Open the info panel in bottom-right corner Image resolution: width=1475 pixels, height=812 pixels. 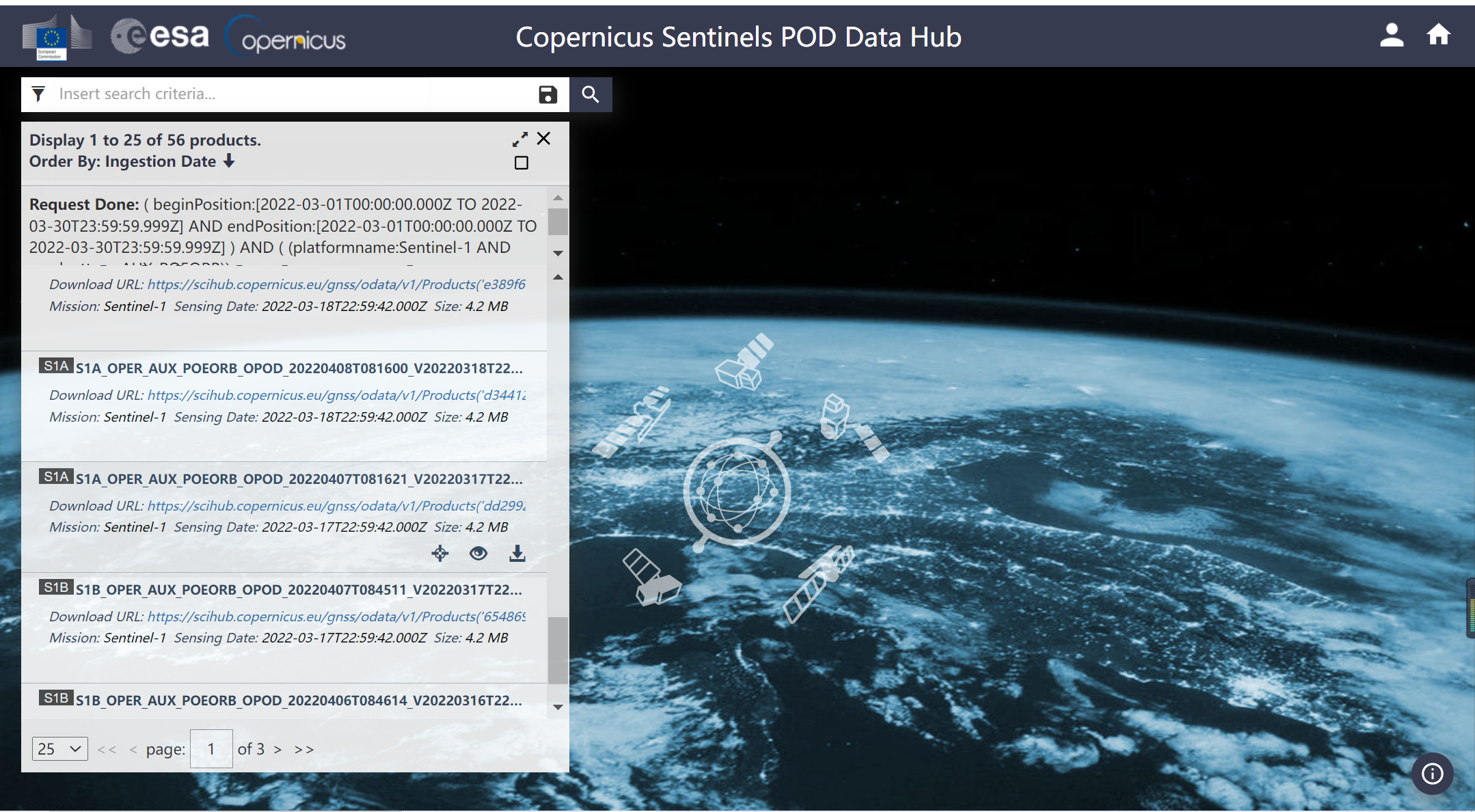[1431, 774]
